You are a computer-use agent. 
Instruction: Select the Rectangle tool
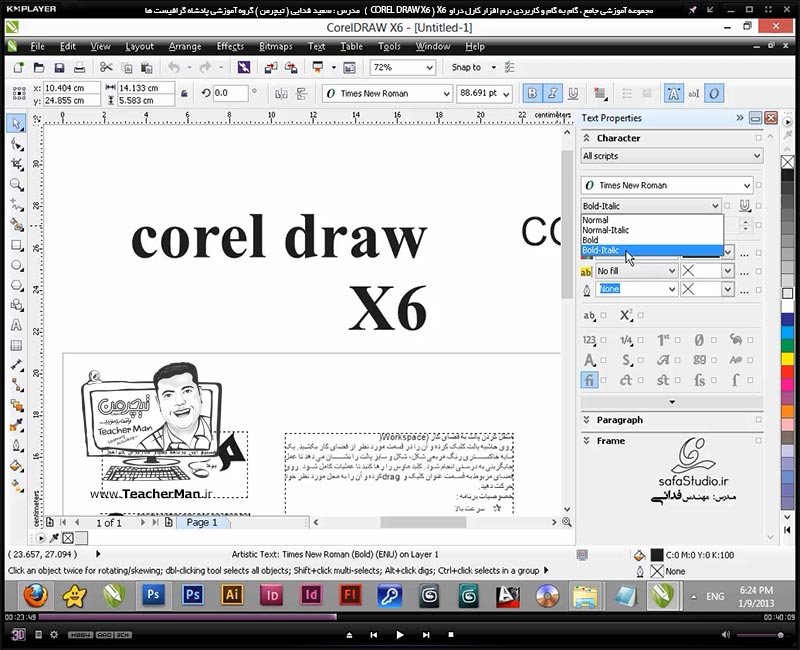(17, 245)
